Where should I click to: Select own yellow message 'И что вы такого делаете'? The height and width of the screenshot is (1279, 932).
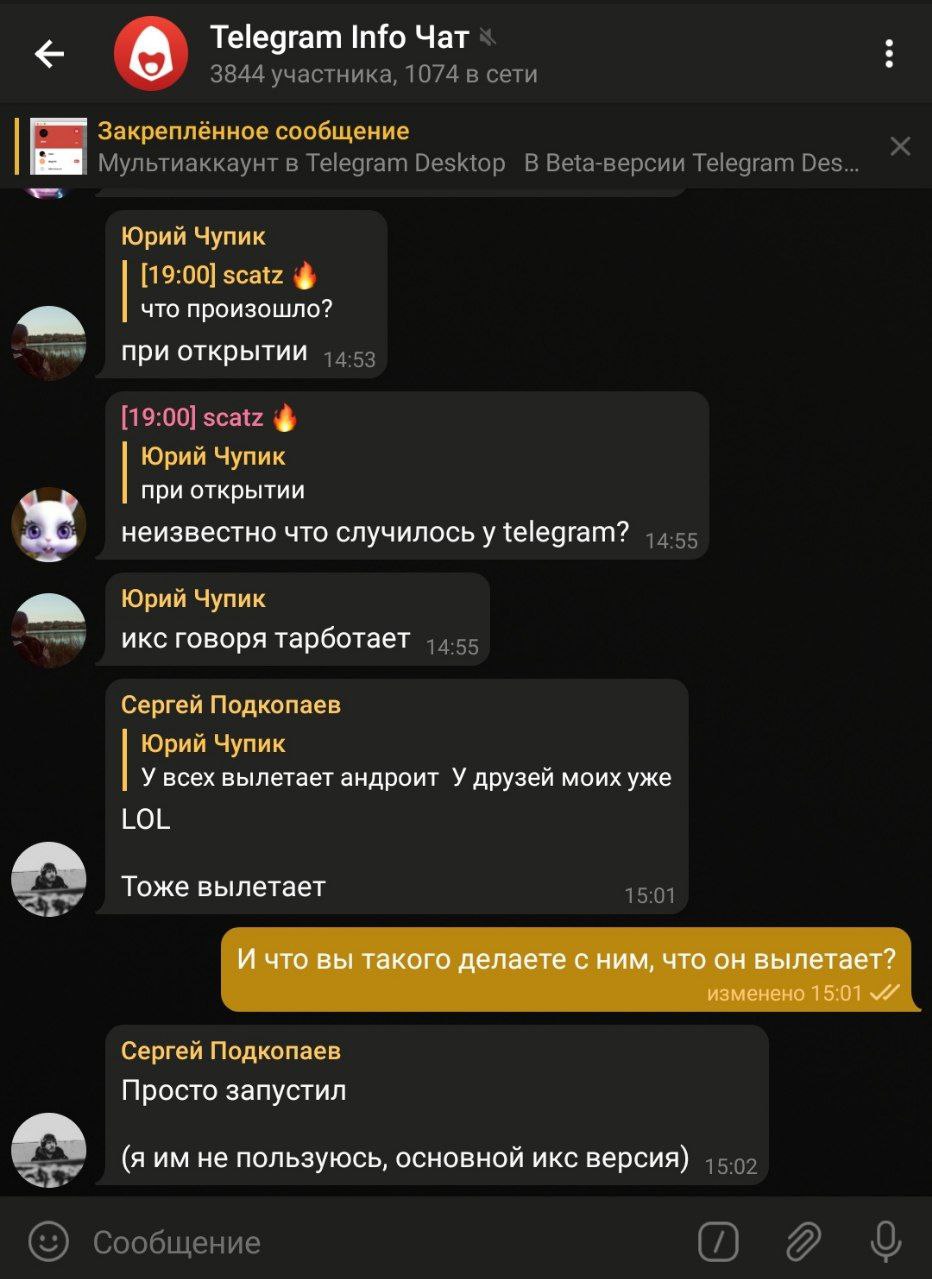566,969
